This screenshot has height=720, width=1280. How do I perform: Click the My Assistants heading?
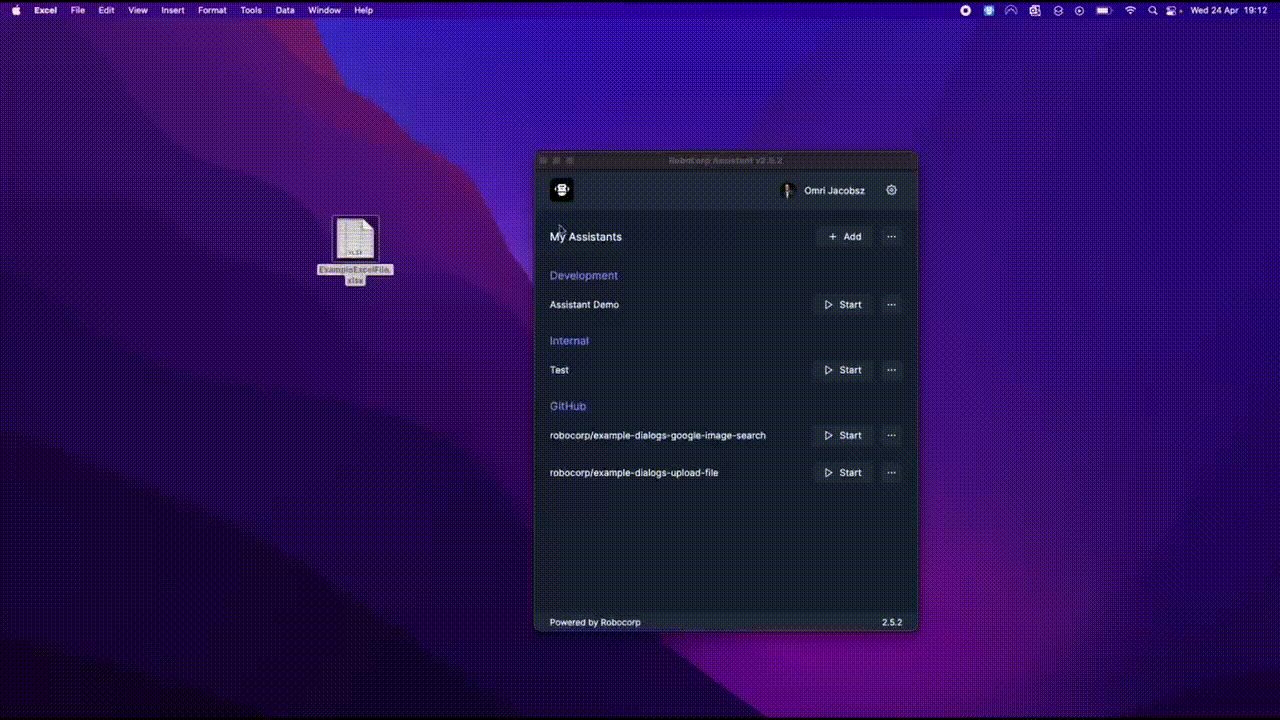(586, 237)
